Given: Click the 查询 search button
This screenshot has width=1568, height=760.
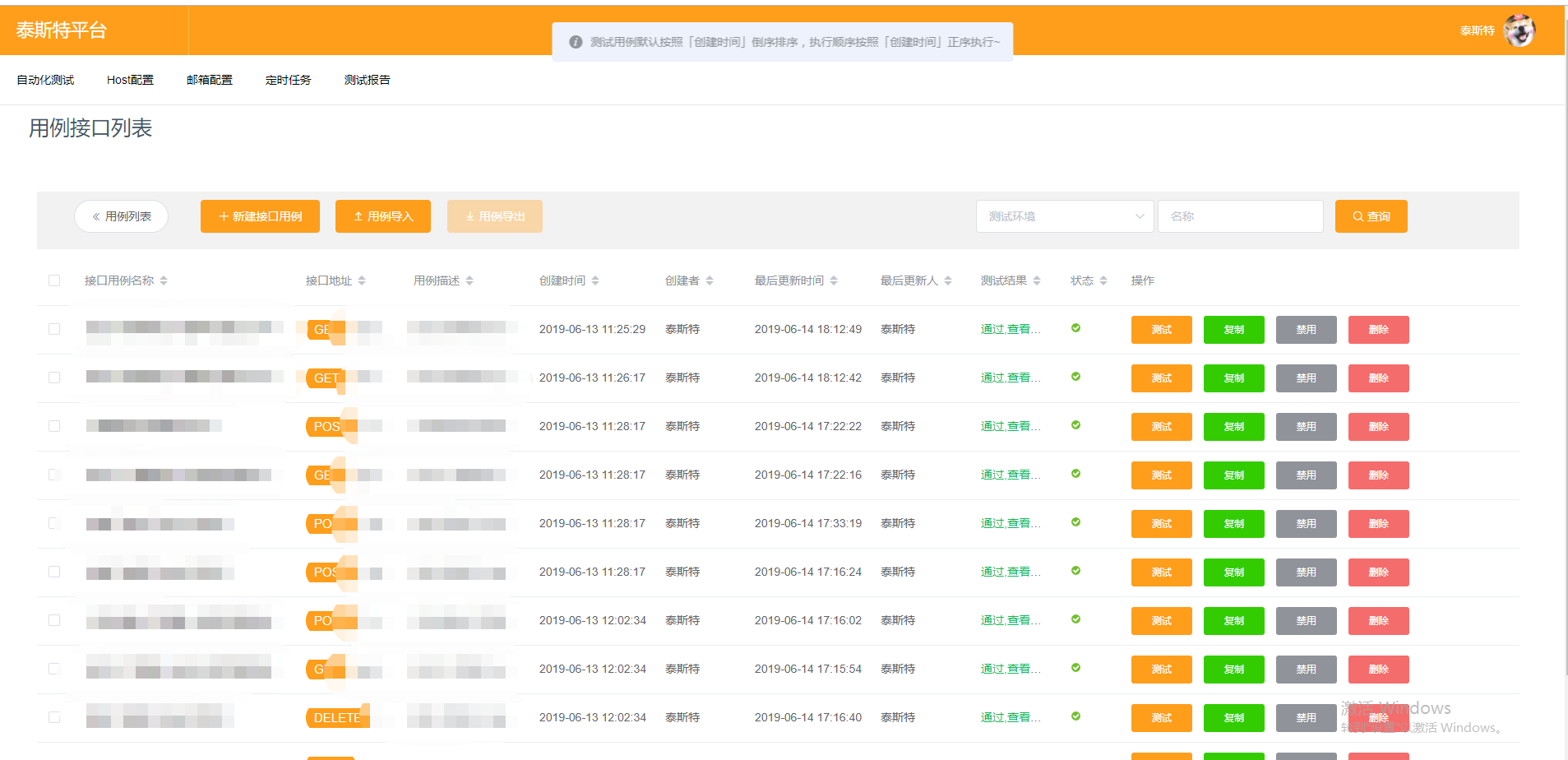Looking at the screenshot, I should point(1371,216).
